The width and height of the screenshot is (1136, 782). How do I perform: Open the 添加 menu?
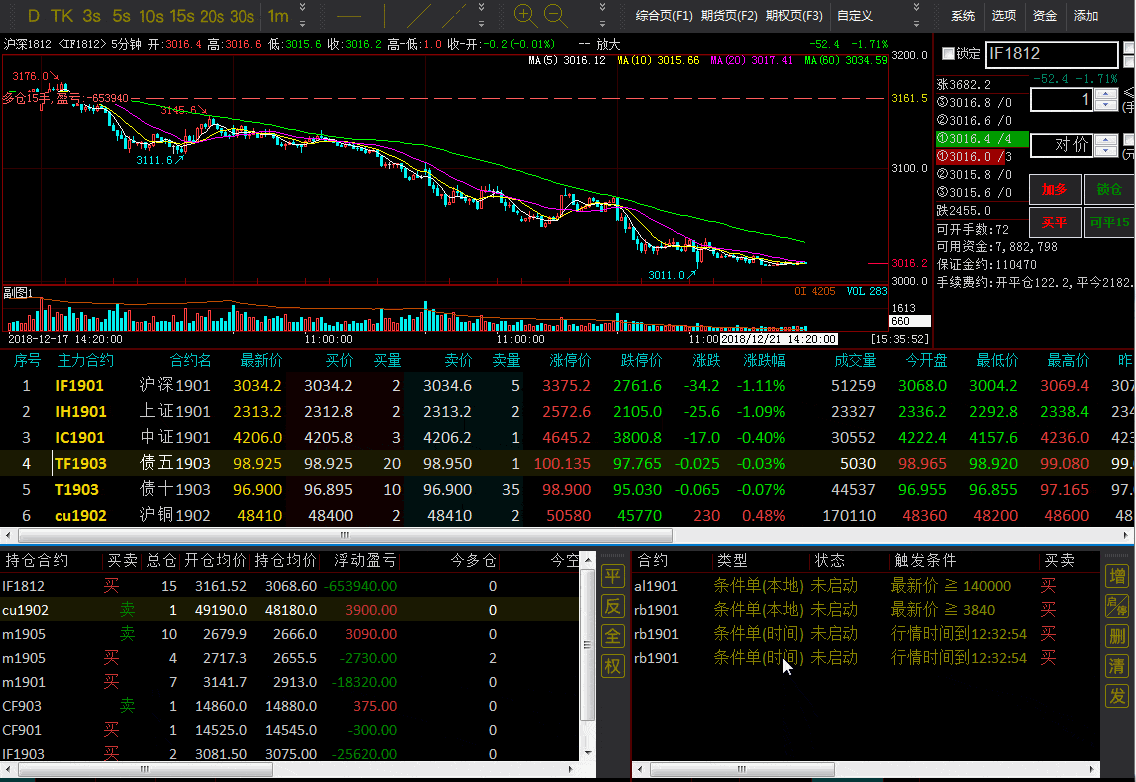pos(1085,16)
